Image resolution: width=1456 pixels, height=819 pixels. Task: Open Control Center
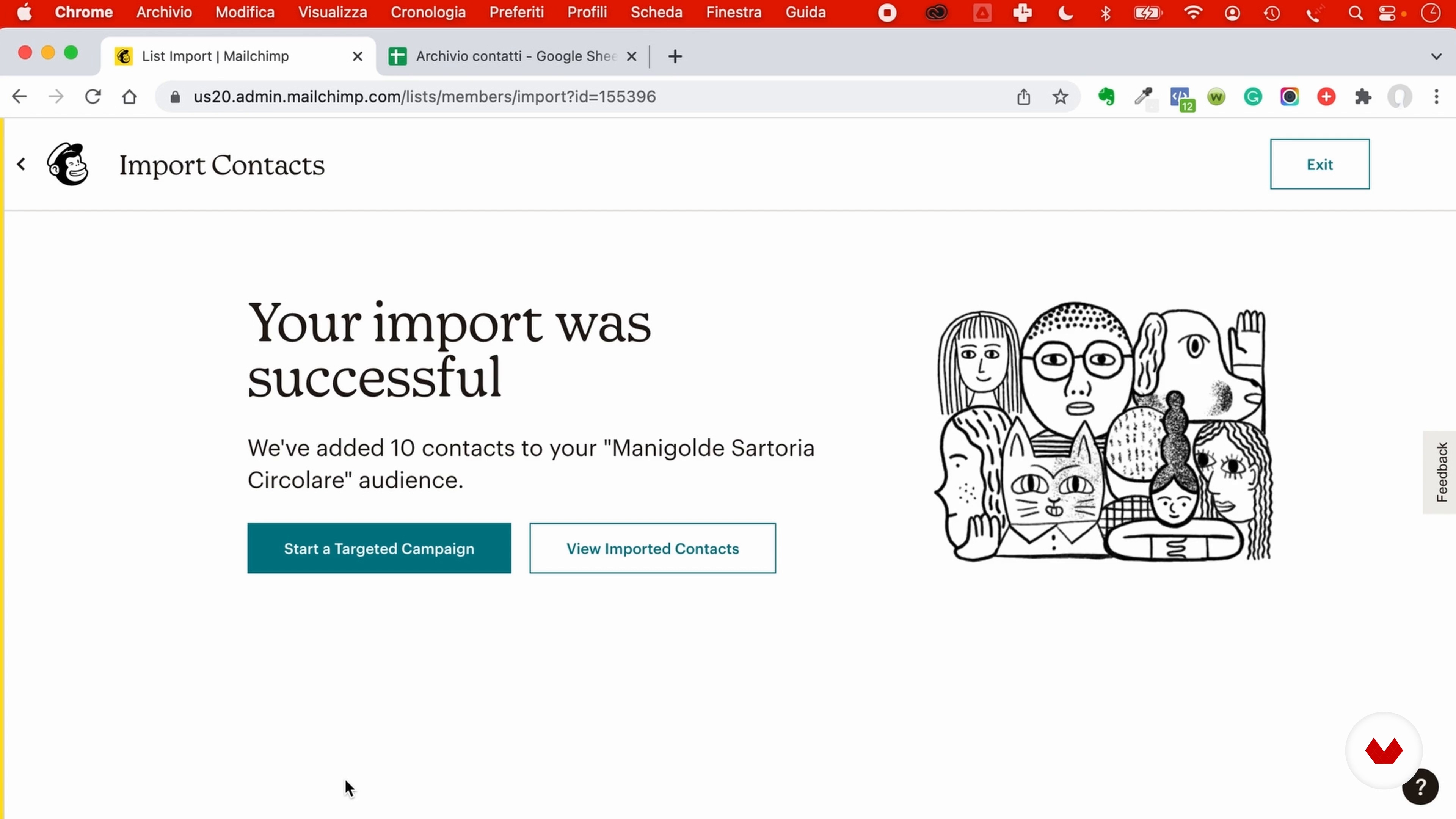(1388, 13)
